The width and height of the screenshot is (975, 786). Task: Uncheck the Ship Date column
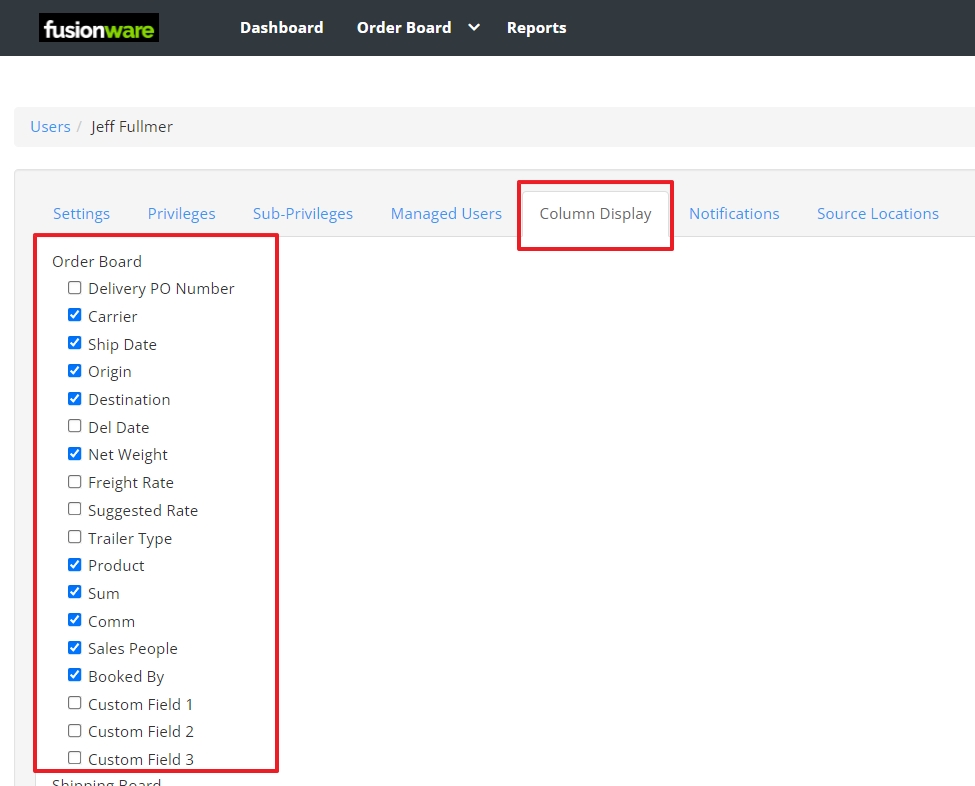click(74, 342)
